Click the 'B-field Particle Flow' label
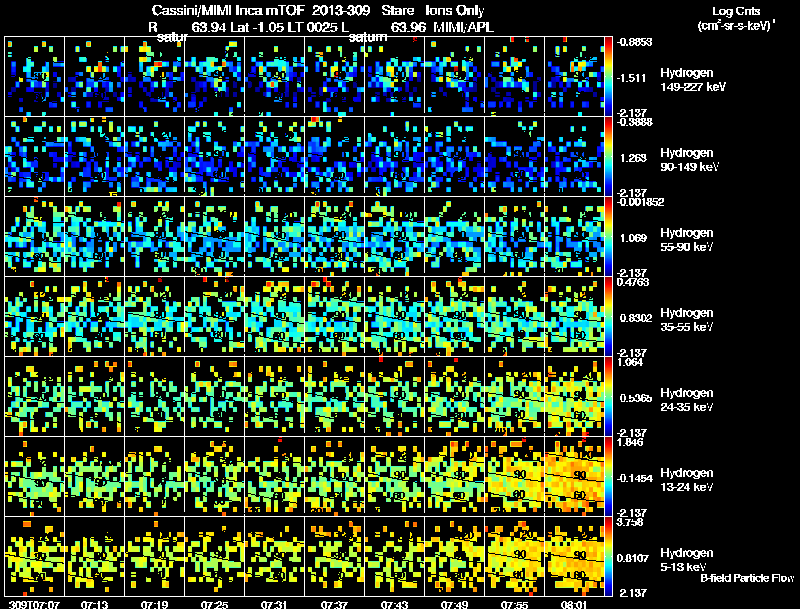Screen dimensions: 800x609 (747, 578)
